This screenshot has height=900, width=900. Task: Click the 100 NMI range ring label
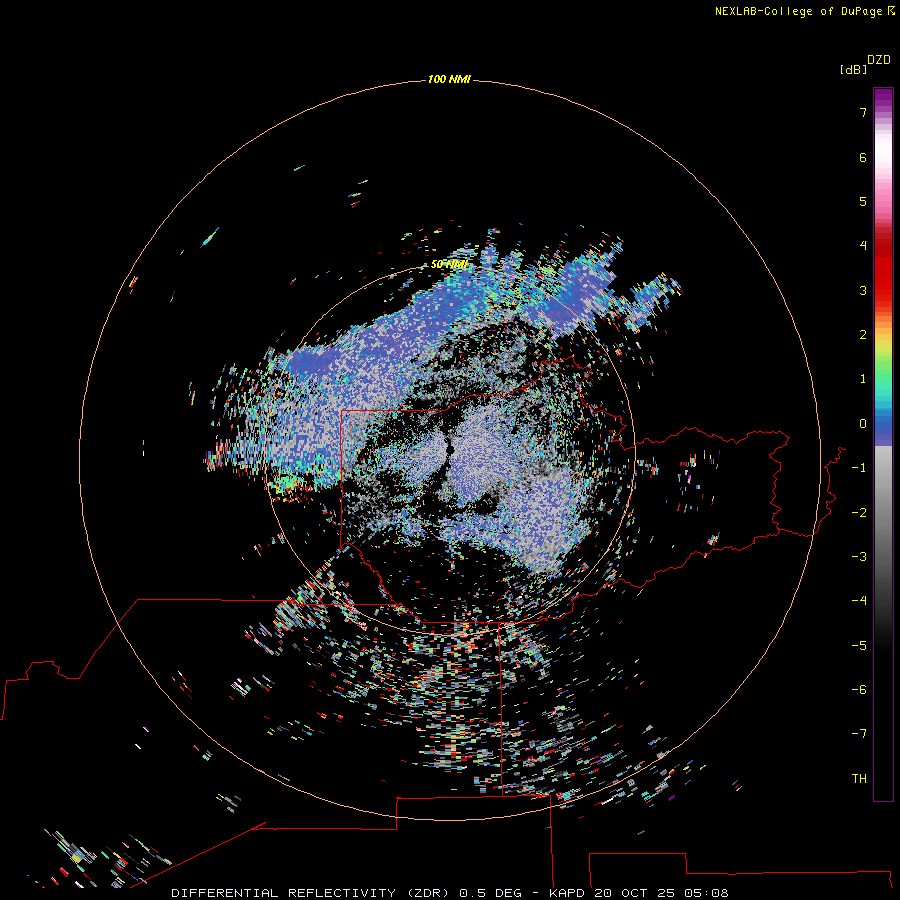coord(449,79)
